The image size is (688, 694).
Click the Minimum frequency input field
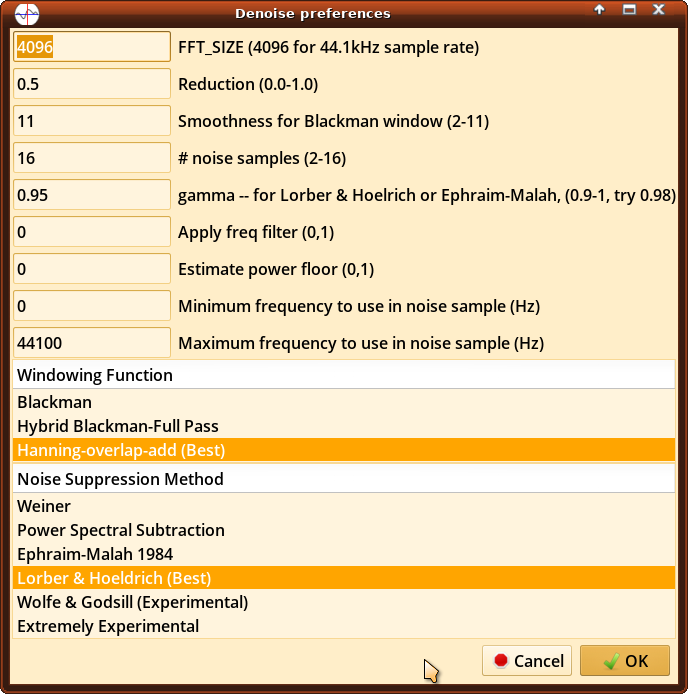pyautogui.click(x=92, y=306)
